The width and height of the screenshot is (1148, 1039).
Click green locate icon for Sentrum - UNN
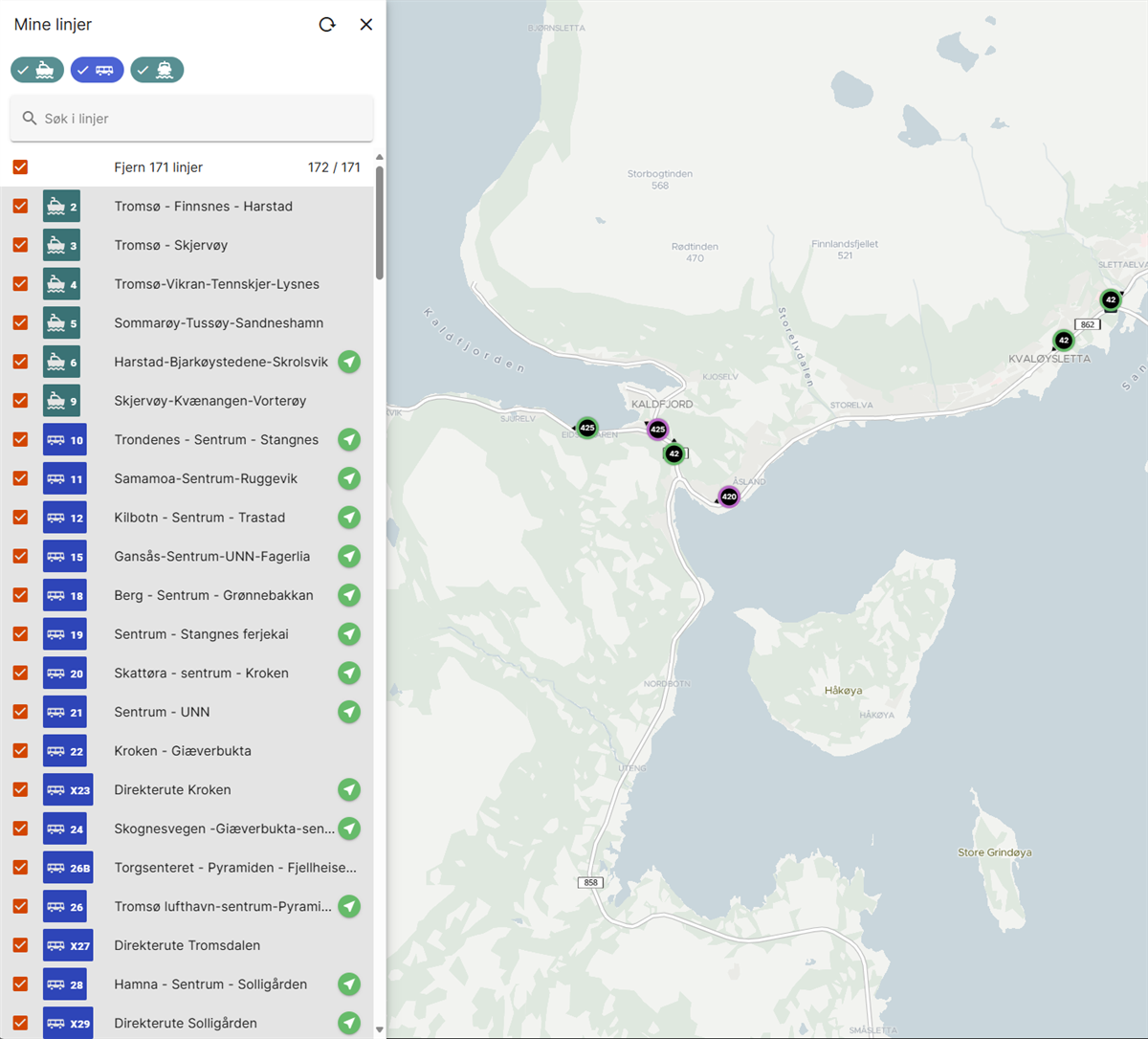[349, 712]
